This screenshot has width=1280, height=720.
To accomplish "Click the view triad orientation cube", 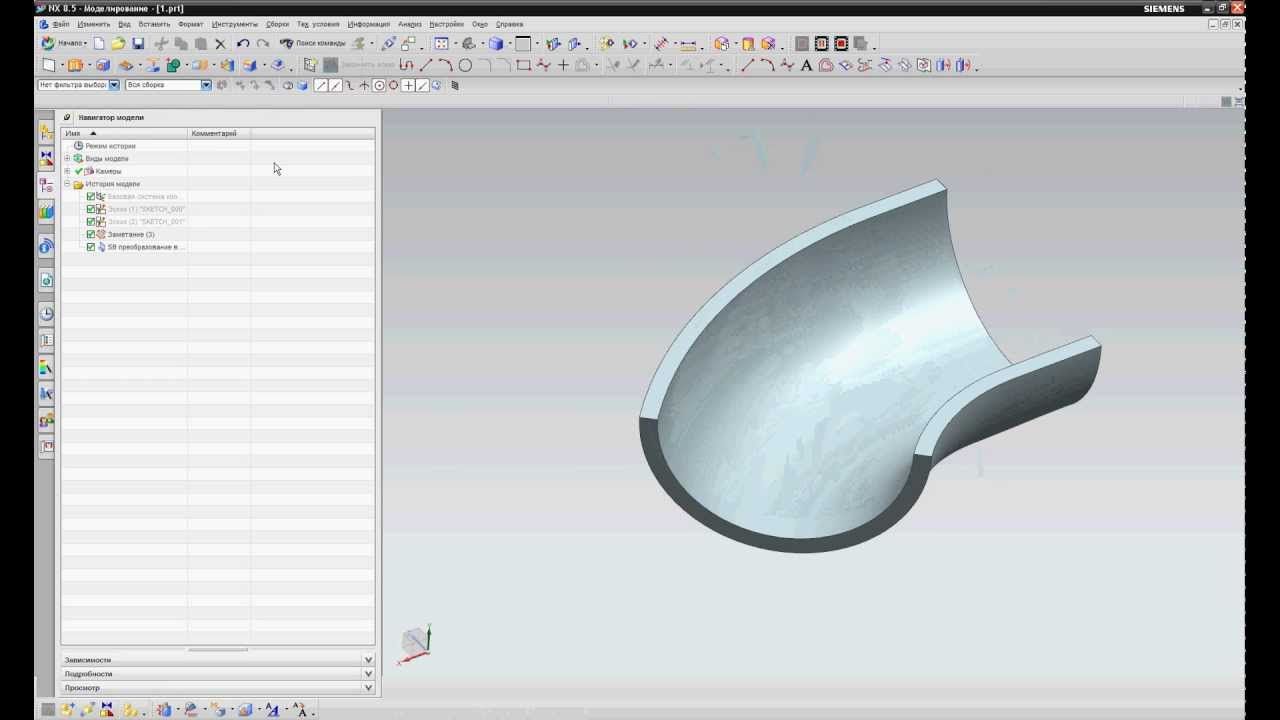I will click(415, 643).
